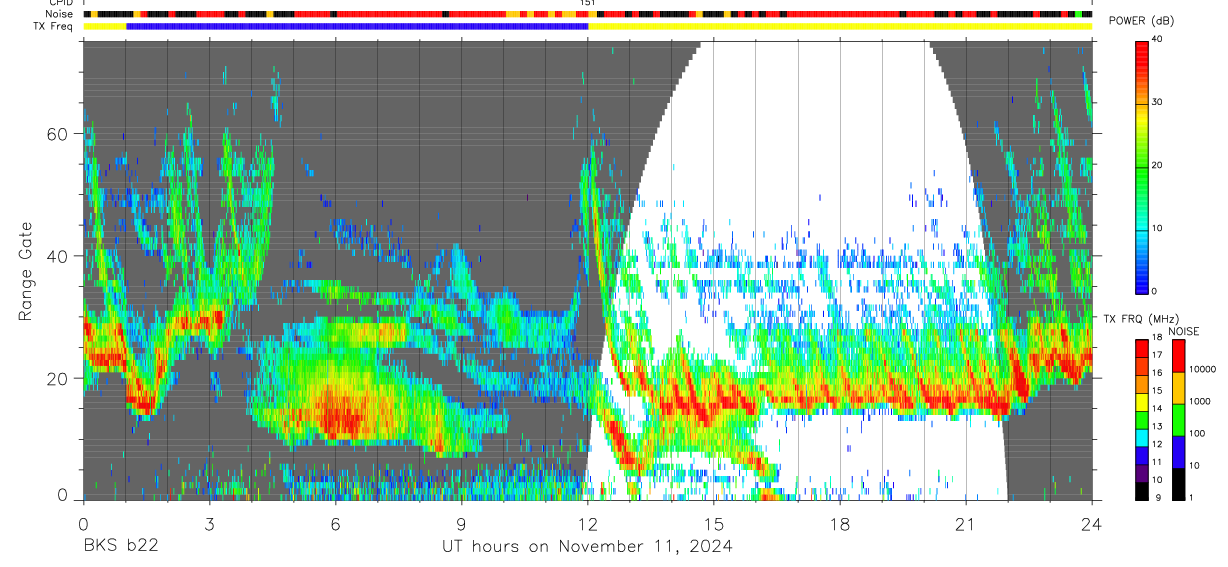Image resolution: width=1228 pixels, height=567 pixels.
Task: Click the BKS b22 radar label
Action: (x=120, y=547)
